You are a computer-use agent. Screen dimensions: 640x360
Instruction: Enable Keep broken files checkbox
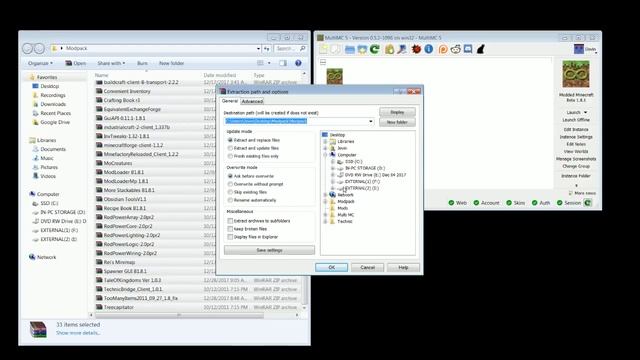[230, 229]
